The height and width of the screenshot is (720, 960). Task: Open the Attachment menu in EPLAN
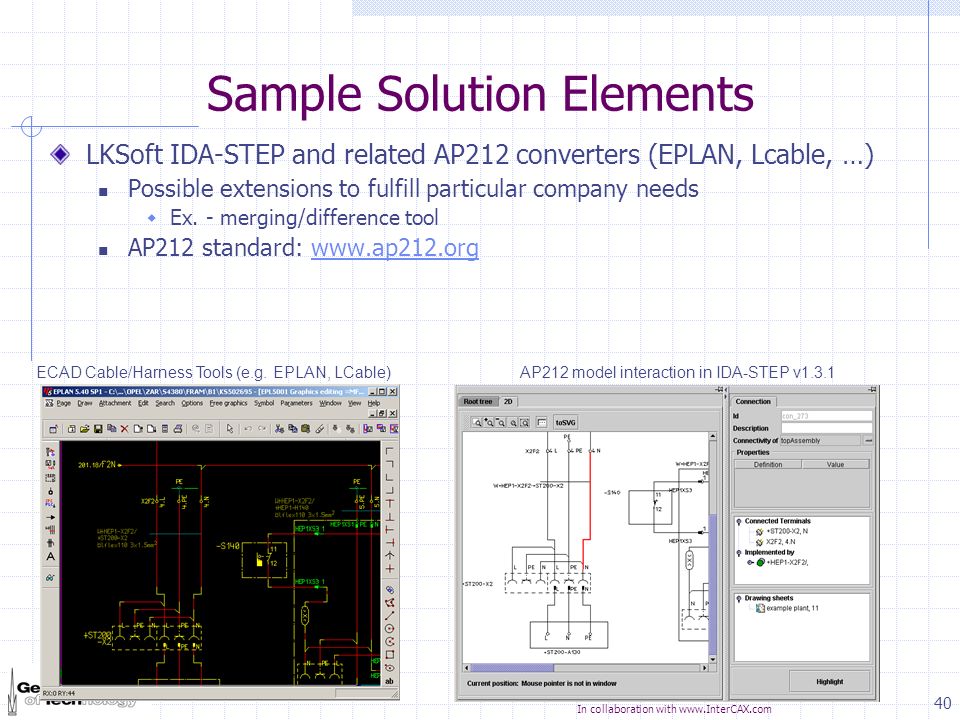(x=115, y=403)
